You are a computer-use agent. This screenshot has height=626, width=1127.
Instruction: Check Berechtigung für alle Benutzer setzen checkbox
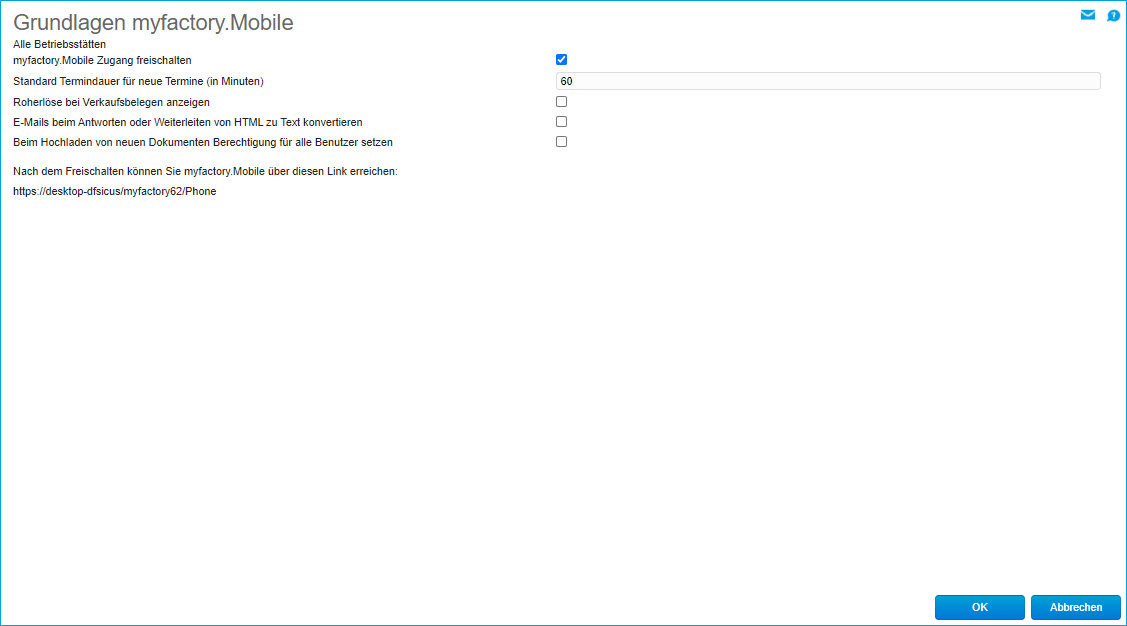coord(561,142)
